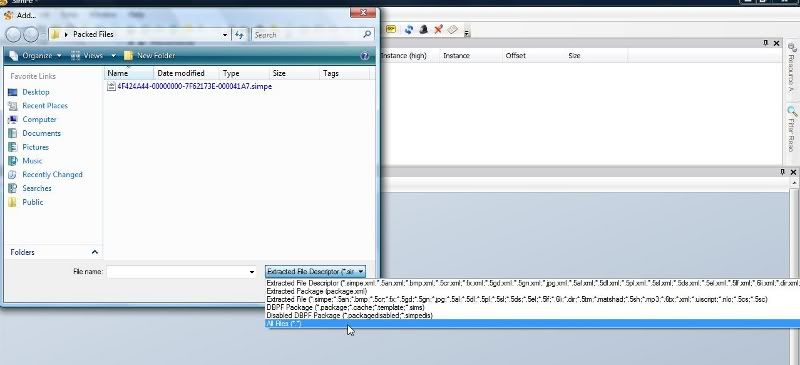Viewport: 800px width, 365px height.
Task: Expand the File name history dropdown
Action: pos(252,272)
